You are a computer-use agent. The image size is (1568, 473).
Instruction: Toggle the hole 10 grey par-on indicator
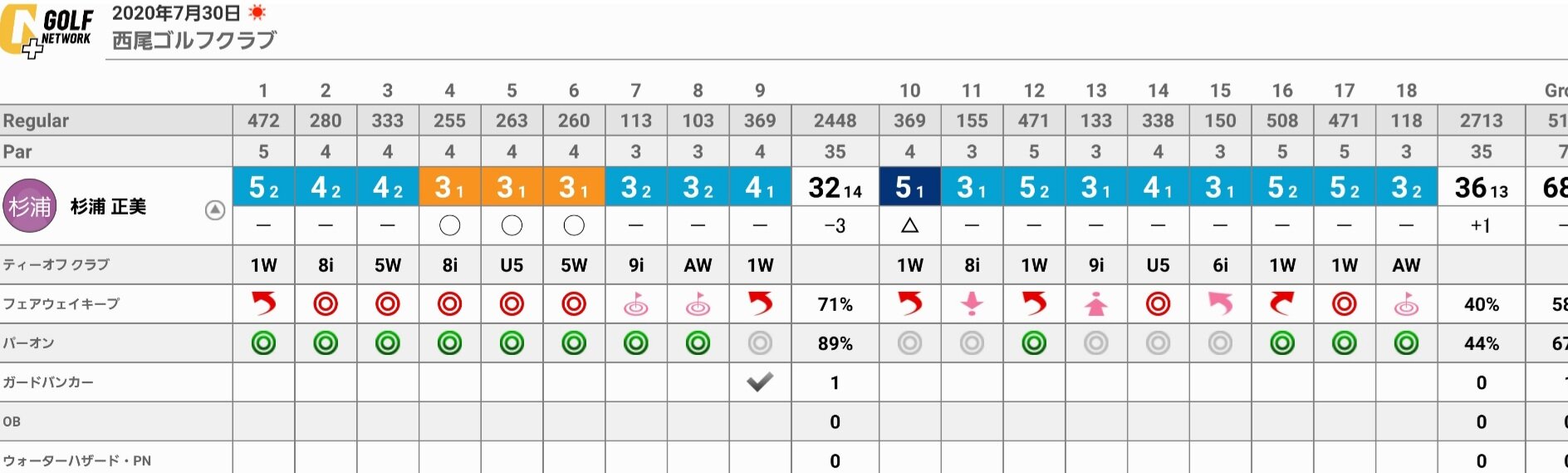tap(909, 343)
